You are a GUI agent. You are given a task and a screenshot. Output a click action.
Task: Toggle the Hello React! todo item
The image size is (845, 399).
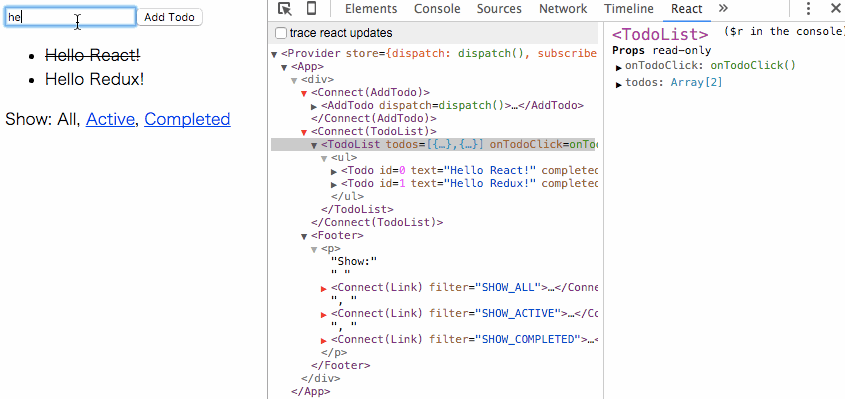tap(93, 55)
